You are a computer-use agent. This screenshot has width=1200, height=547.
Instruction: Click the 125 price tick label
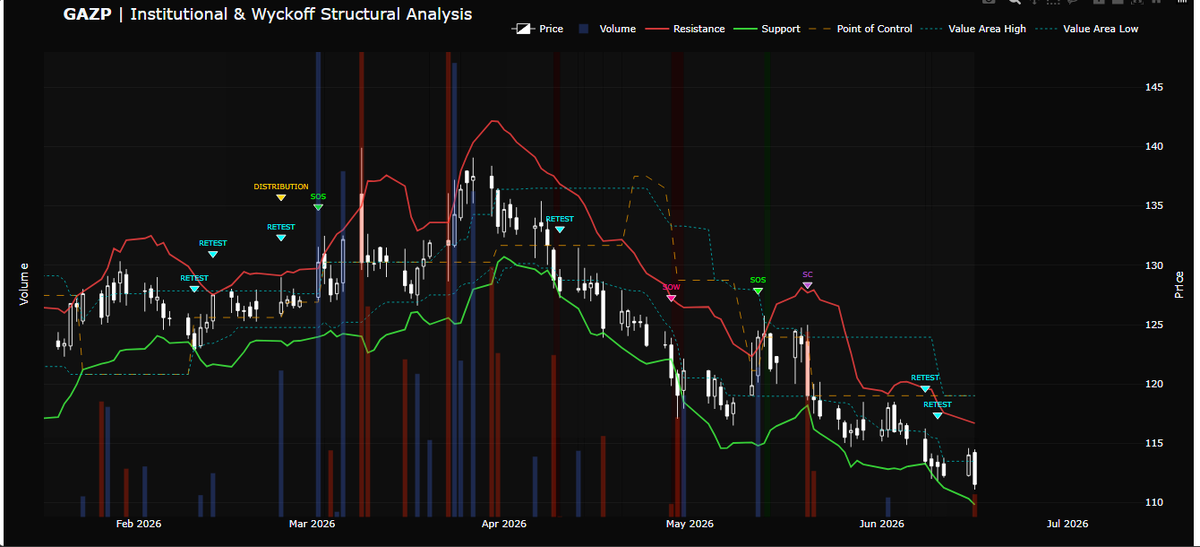pyautogui.click(x=1154, y=325)
